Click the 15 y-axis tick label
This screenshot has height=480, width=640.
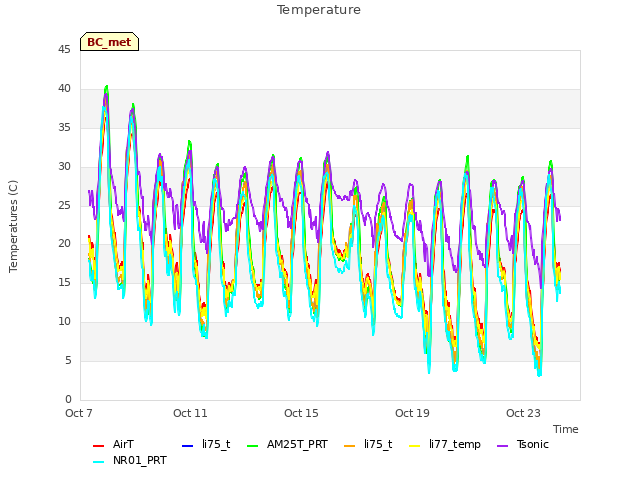click(64, 283)
